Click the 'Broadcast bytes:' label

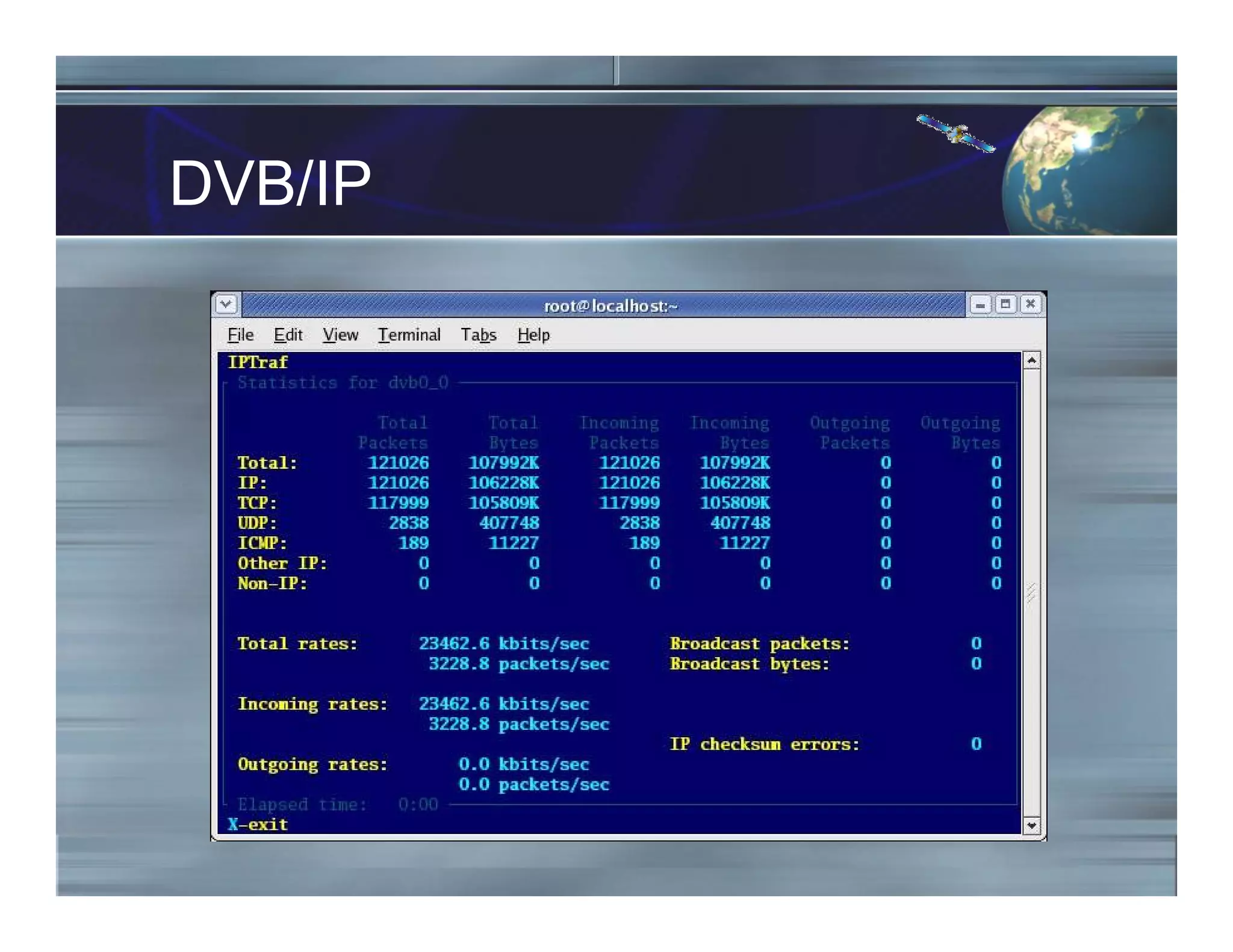[750, 664]
